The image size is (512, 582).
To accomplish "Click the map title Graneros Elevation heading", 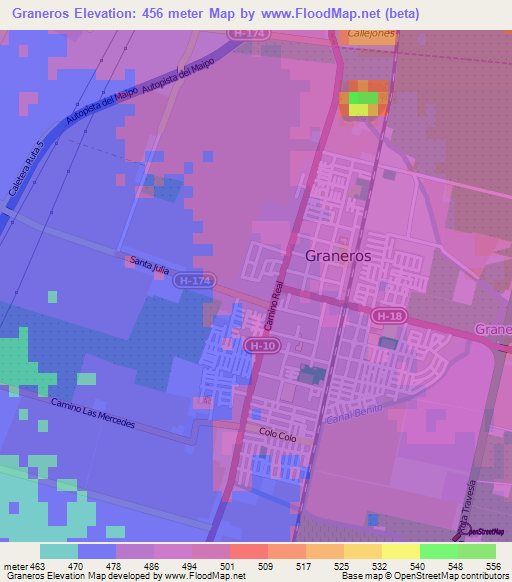I will pyautogui.click(x=216, y=14).
